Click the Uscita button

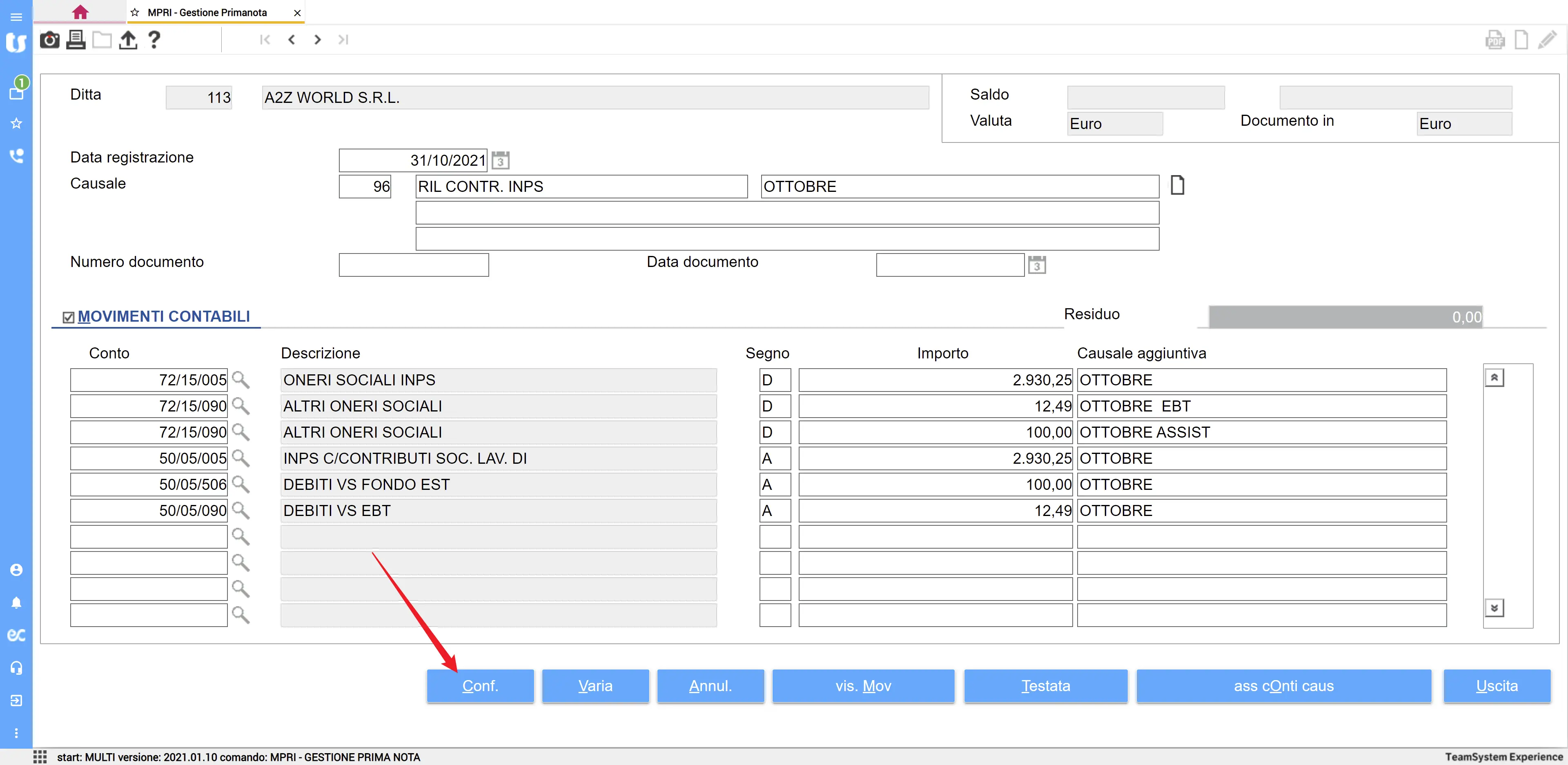1496,686
